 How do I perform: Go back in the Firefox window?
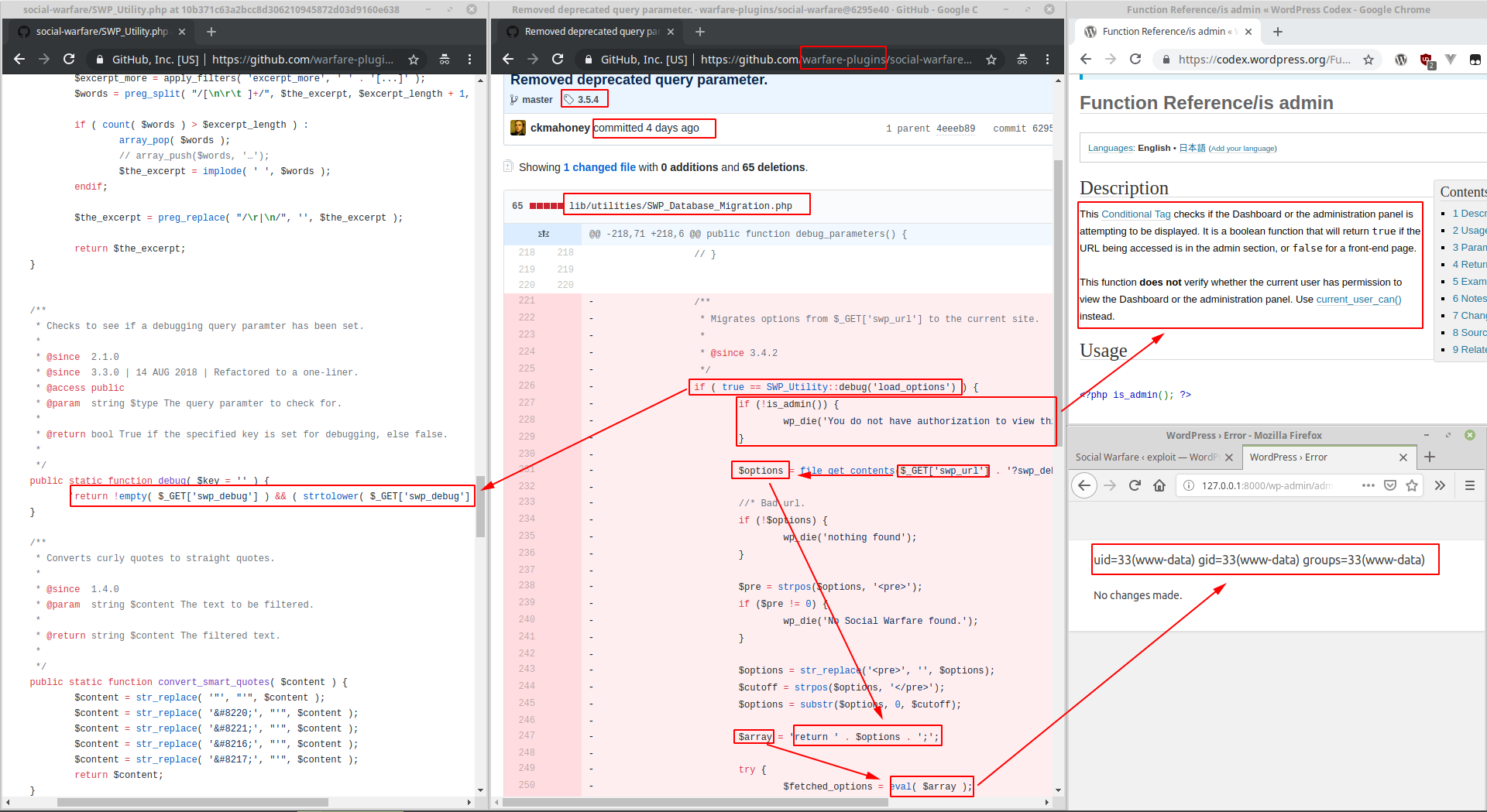click(1084, 485)
